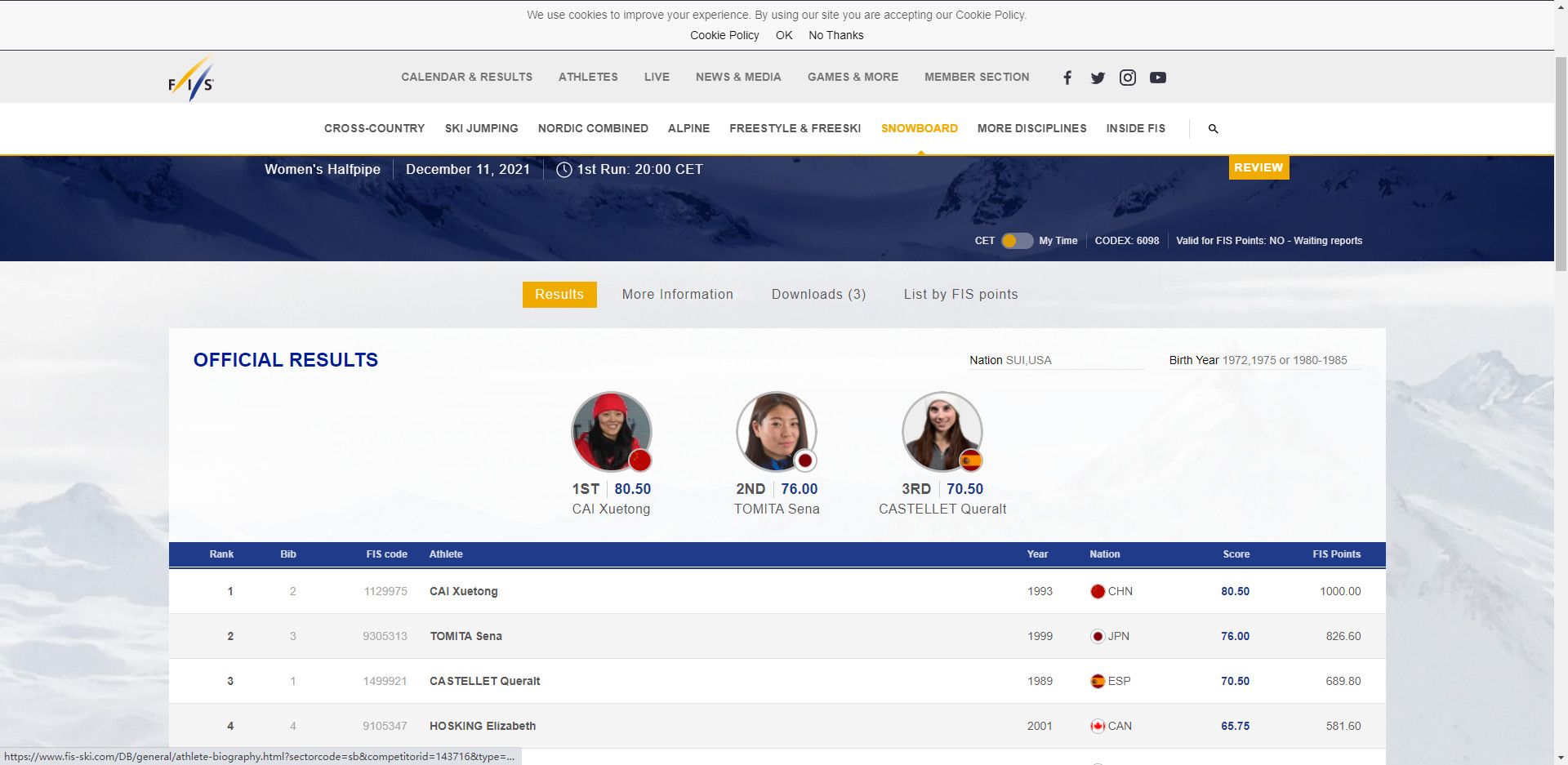Click the search magnifier icon
The width and height of the screenshot is (1568, 765).
(1213, 129)
